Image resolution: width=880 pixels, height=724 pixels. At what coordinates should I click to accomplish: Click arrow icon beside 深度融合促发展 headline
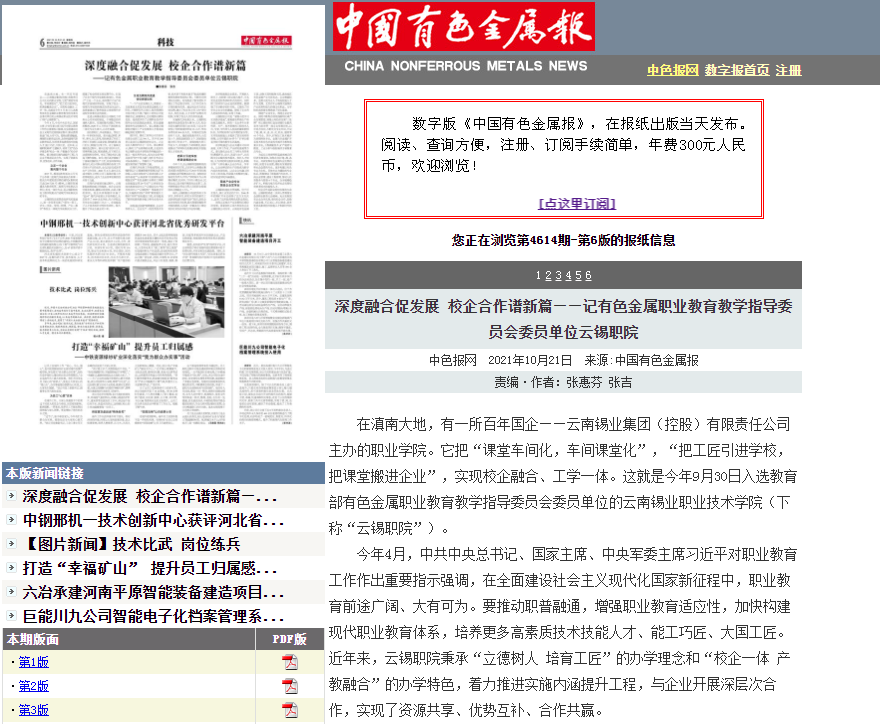point(11,497)
